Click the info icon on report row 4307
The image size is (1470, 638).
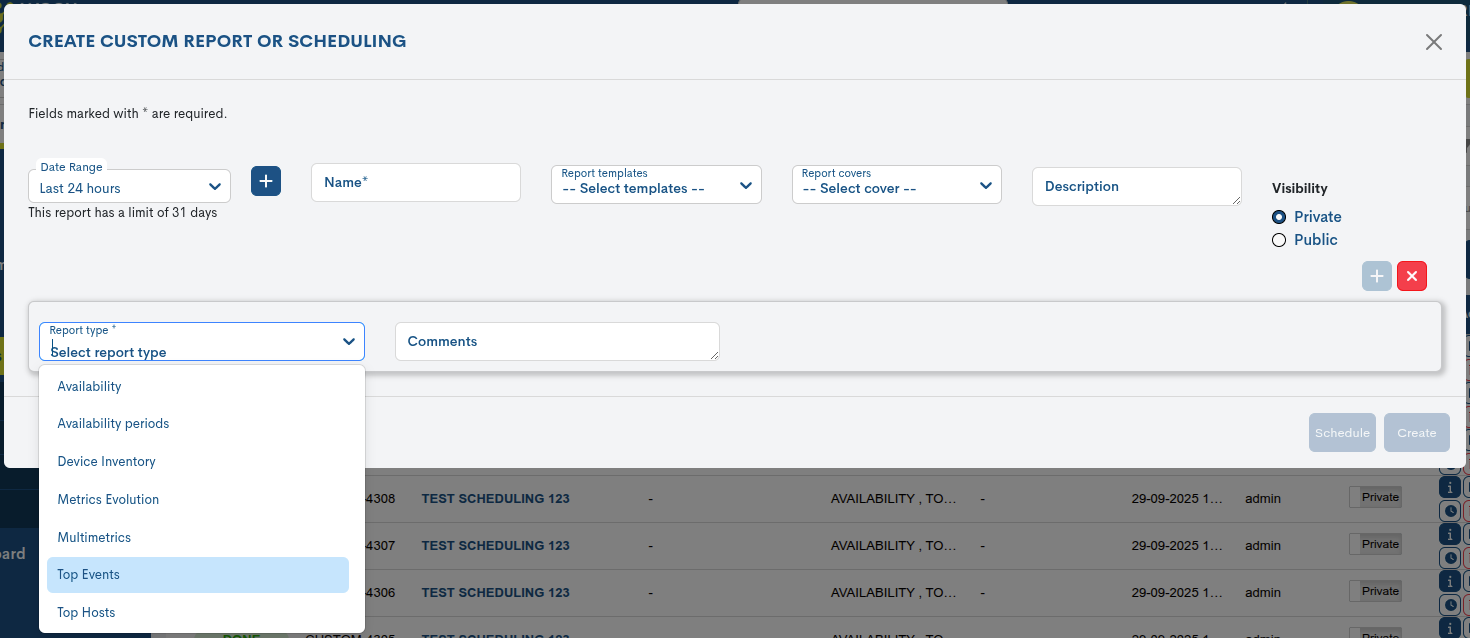click(x=1450, y=533)
